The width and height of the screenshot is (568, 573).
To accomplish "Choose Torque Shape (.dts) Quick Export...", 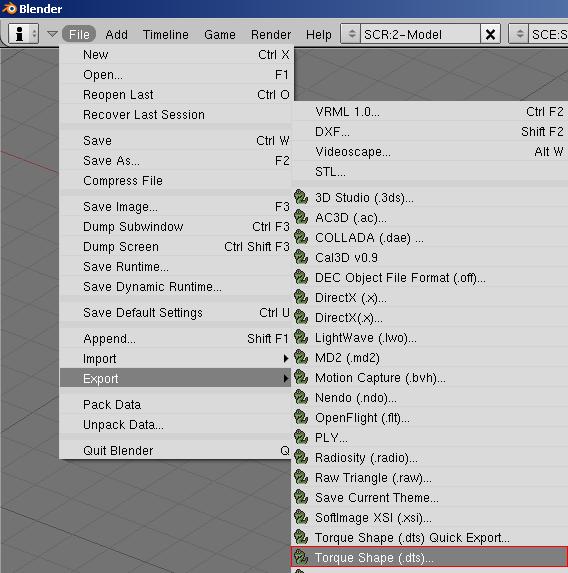I will [430, 538].
